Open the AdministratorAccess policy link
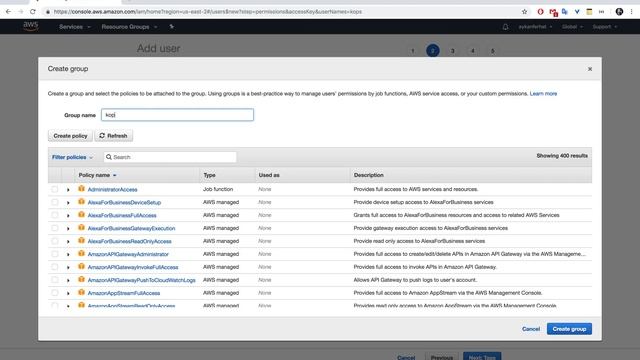The image size is (640, 360). click(x=112, y=189)
